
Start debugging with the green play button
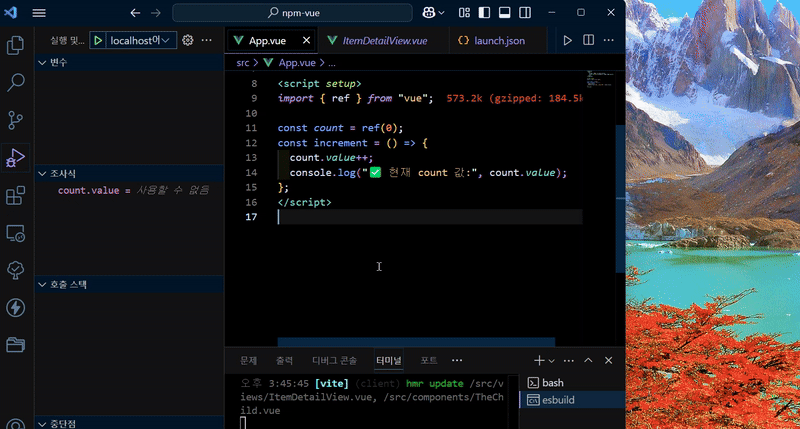tap(98, 40)
